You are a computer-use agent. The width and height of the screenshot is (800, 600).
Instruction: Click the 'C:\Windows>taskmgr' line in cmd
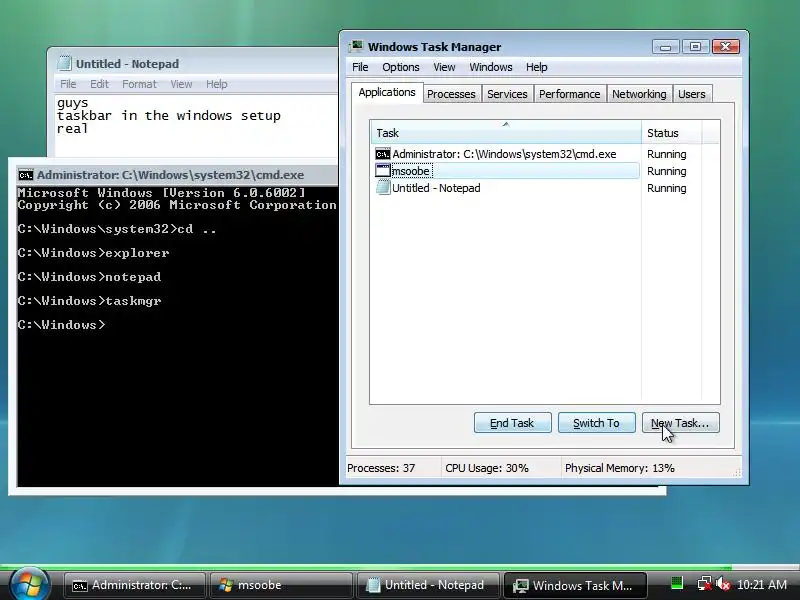[x=89, y=301]
